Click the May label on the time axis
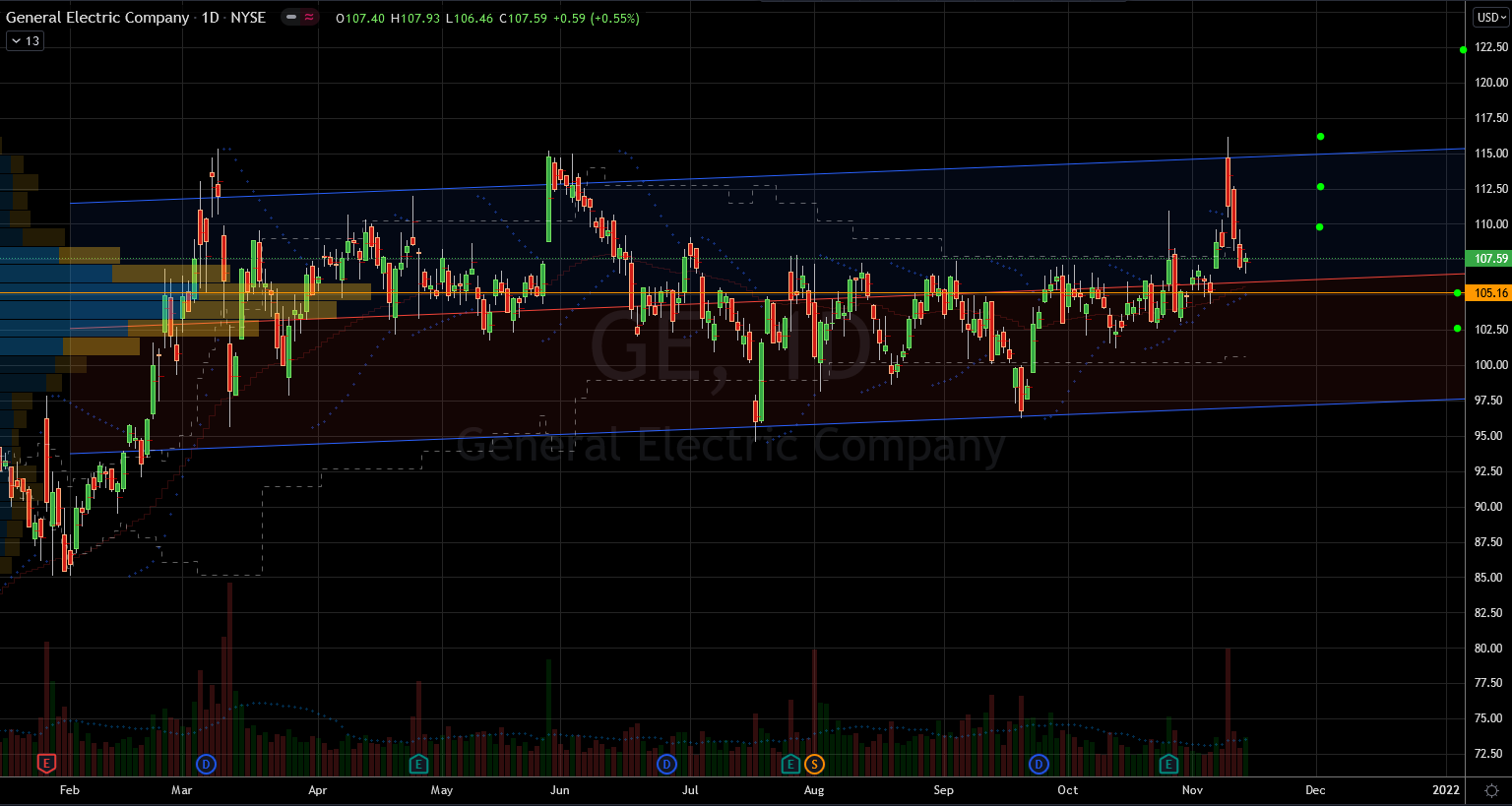 tap(442, 790)
